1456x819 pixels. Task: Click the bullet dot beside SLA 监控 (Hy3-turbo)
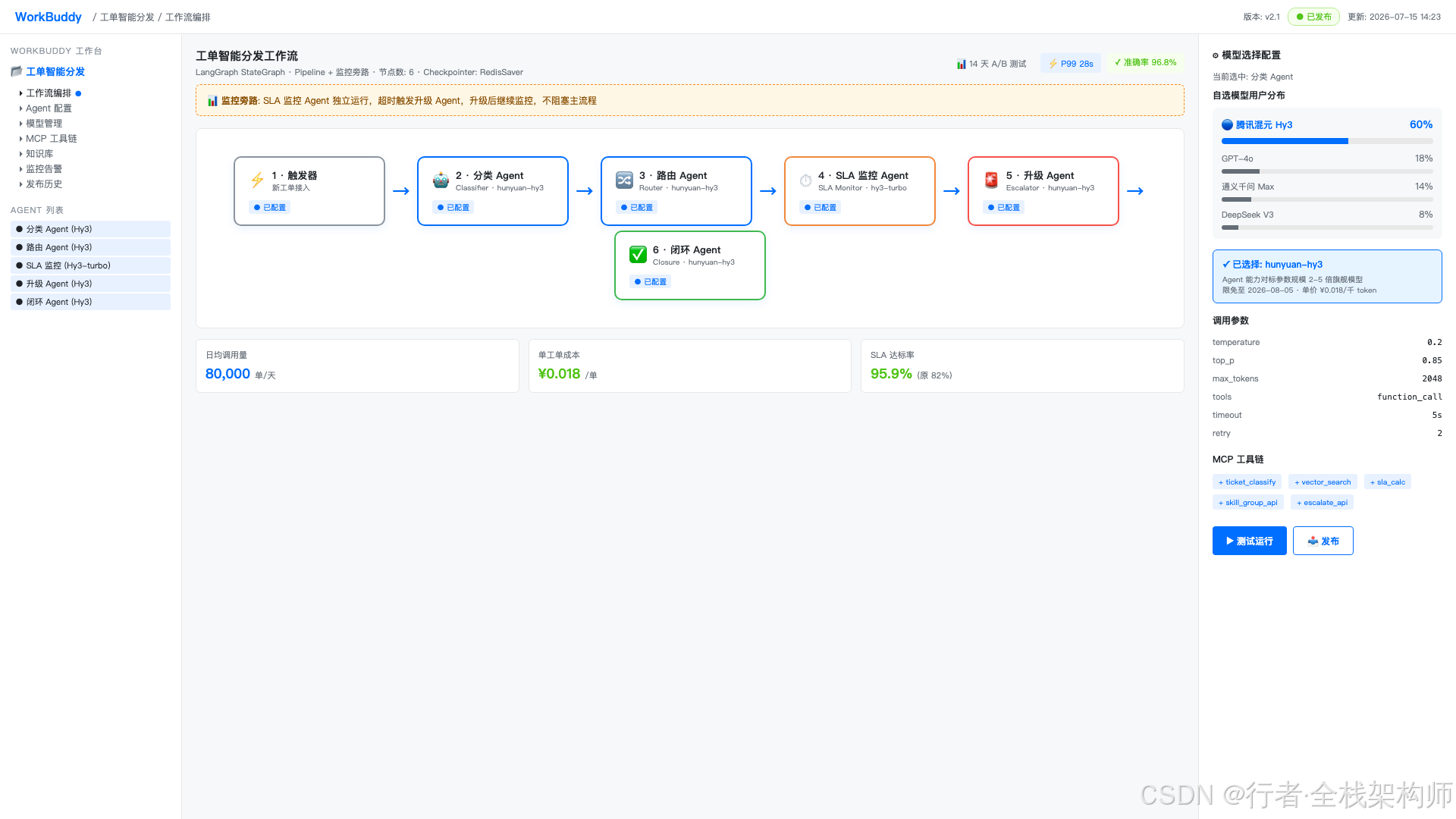[19, 265]
